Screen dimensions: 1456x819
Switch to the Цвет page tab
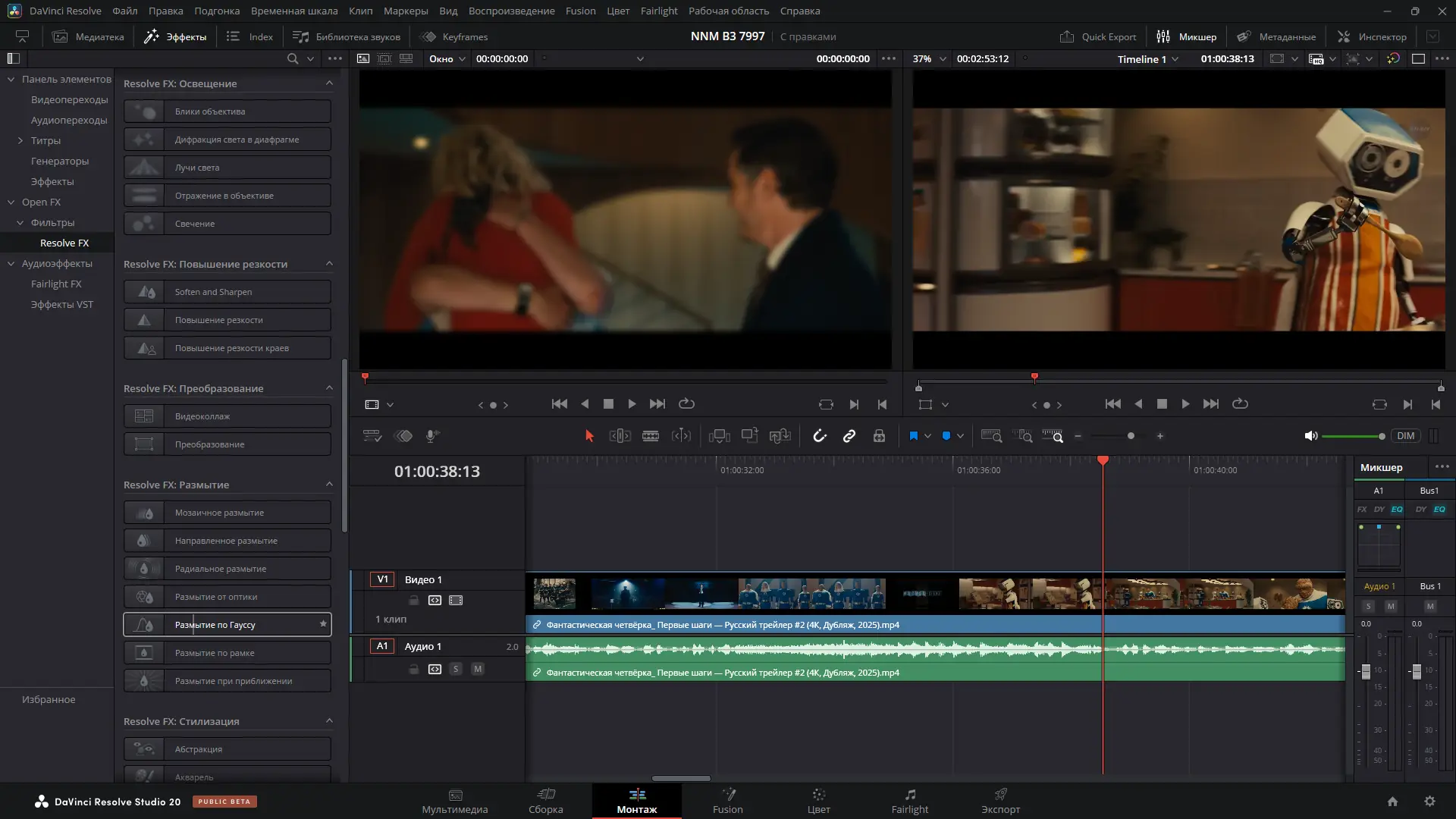coord(818,800)
